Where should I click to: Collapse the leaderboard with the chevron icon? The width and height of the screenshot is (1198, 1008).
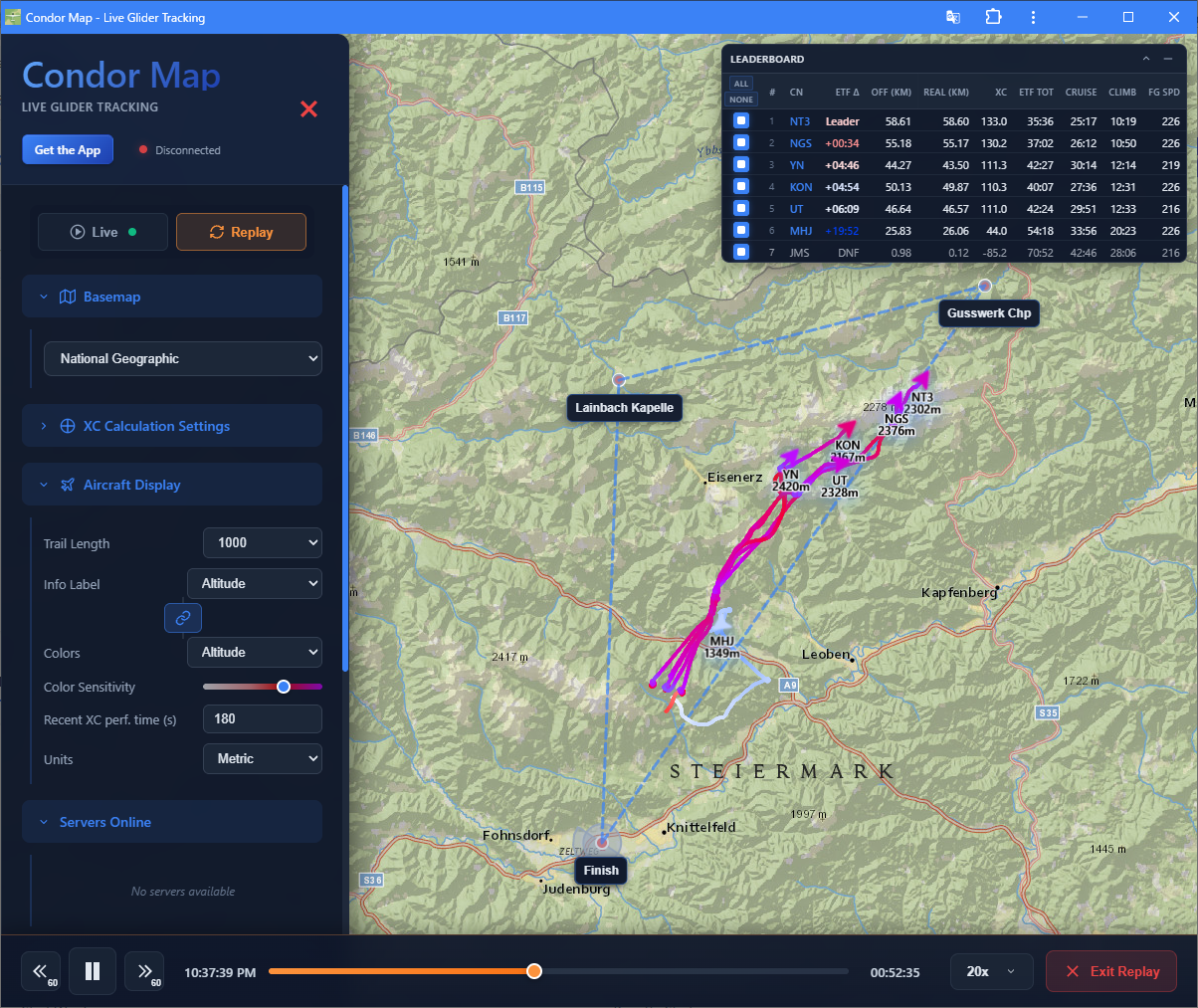pyautogui.click(x=1145, y=60)
